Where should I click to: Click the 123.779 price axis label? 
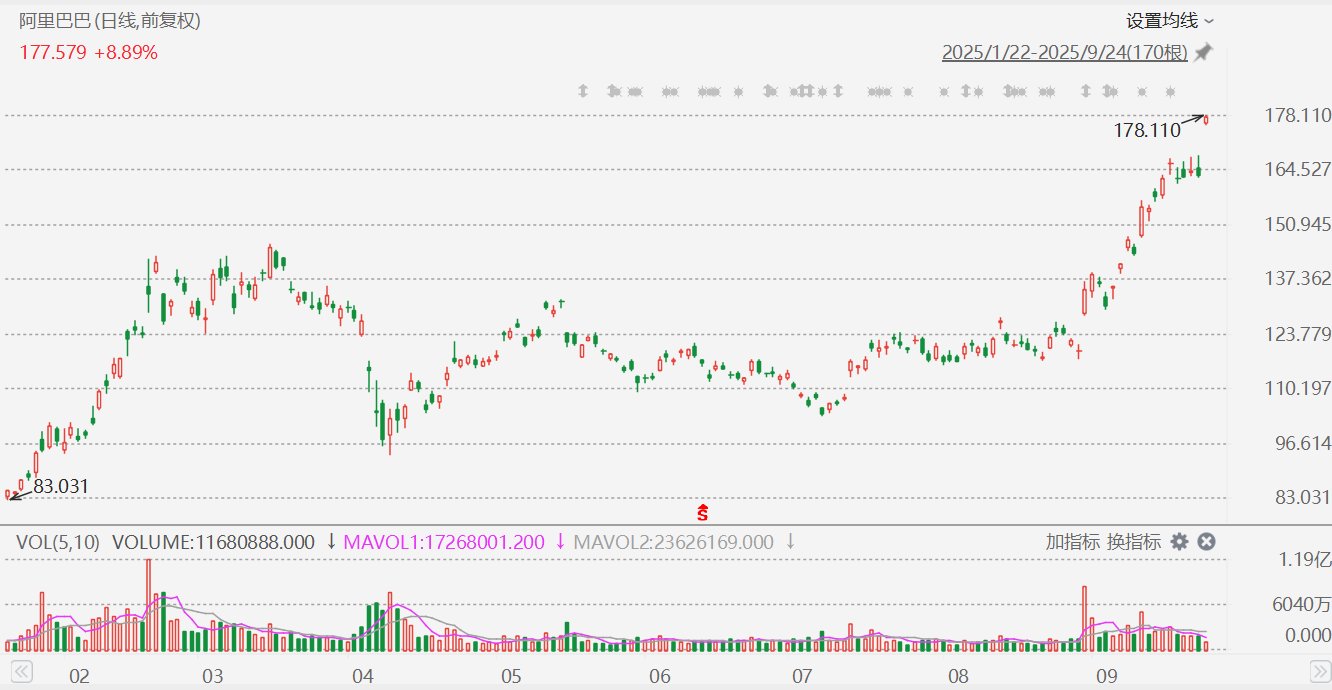point(1298,334)
